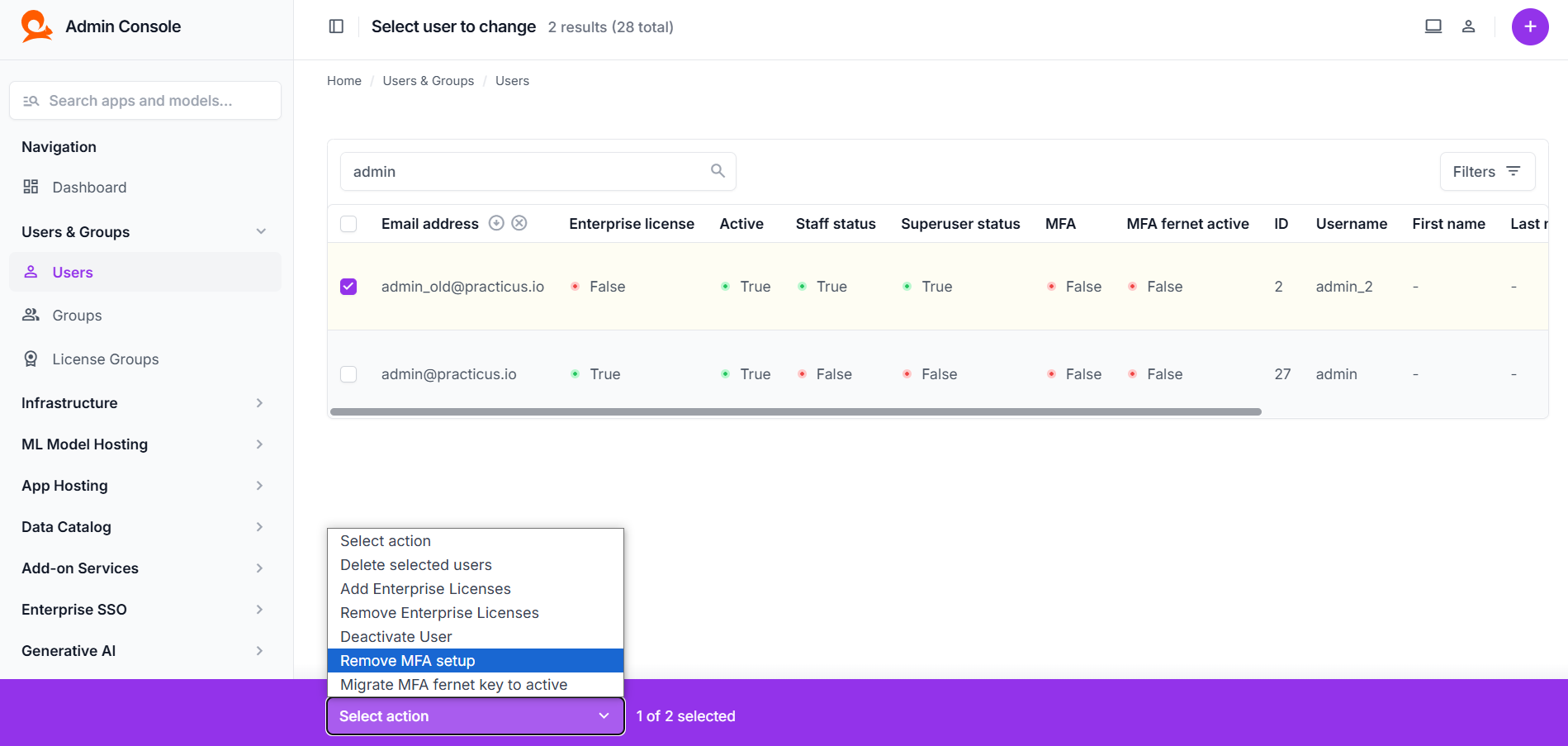Screen dimensions: 1568x746
Task: Expand the Infrastructure navigation section
Action: point(144,403)
